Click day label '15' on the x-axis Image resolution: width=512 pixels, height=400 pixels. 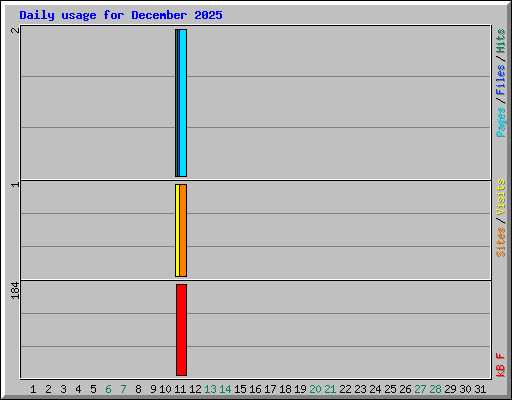click(240, 389)
